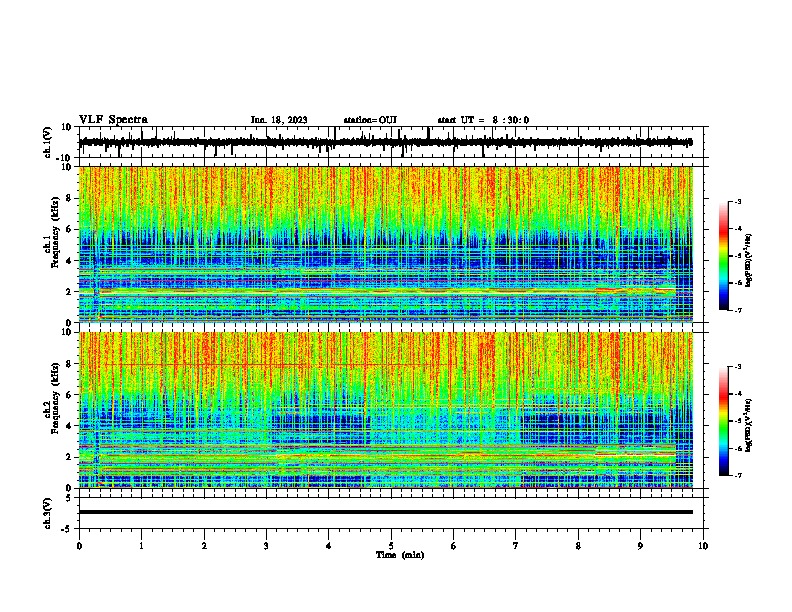Viewport: 792px width, 612px height.
Task: Click the ch.1 spectrogram color scale bar
Action: (x=724, y=256)
